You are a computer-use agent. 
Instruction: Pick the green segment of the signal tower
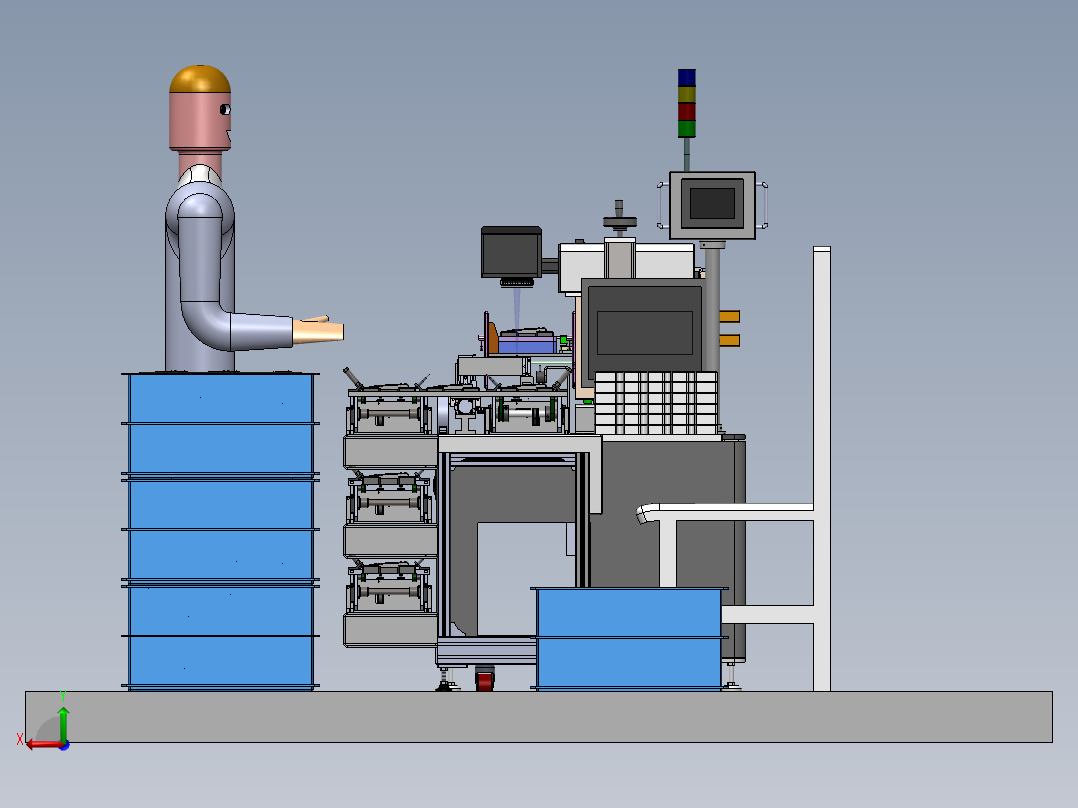[686, 129]
